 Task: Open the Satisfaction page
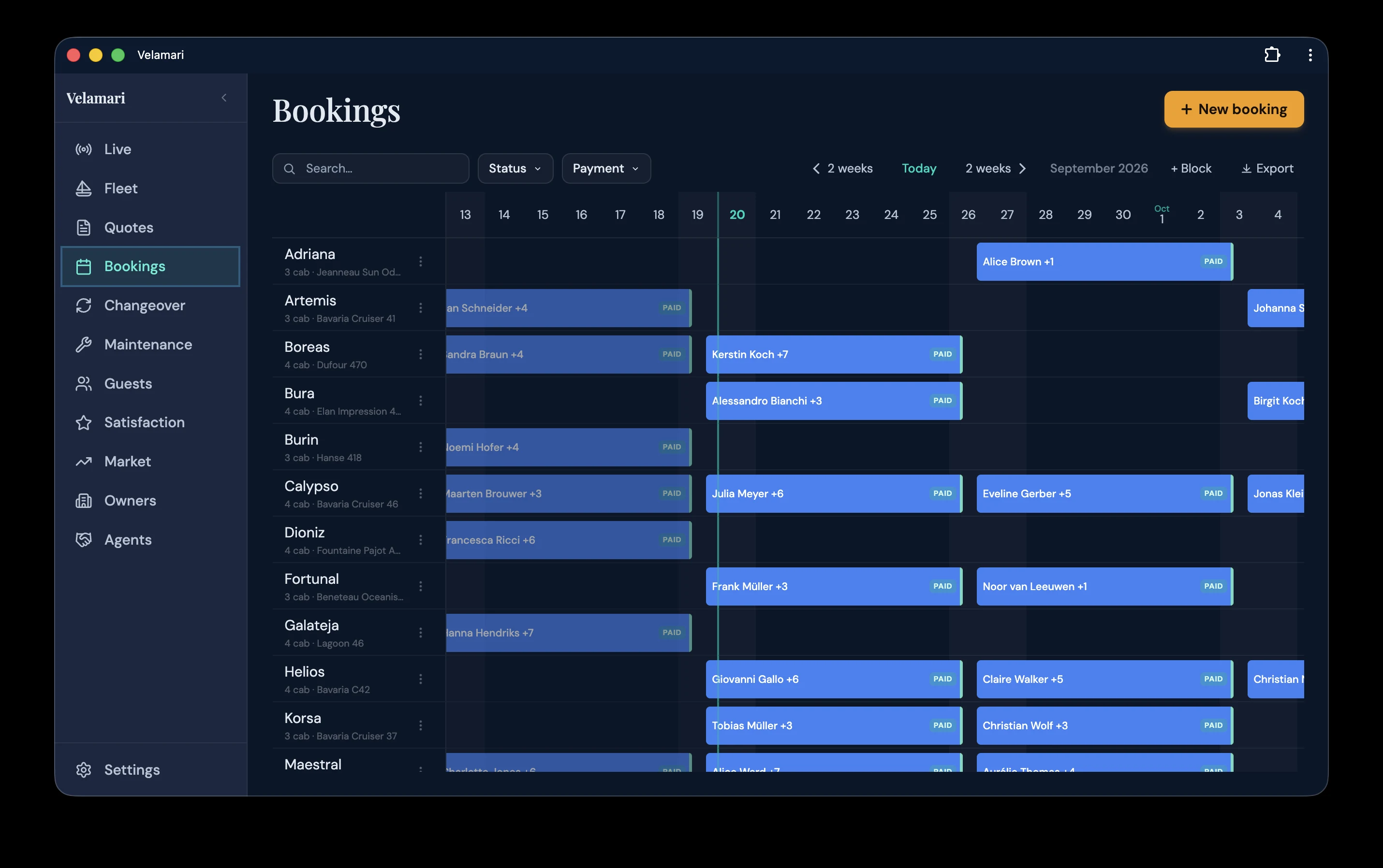point(150,422)
